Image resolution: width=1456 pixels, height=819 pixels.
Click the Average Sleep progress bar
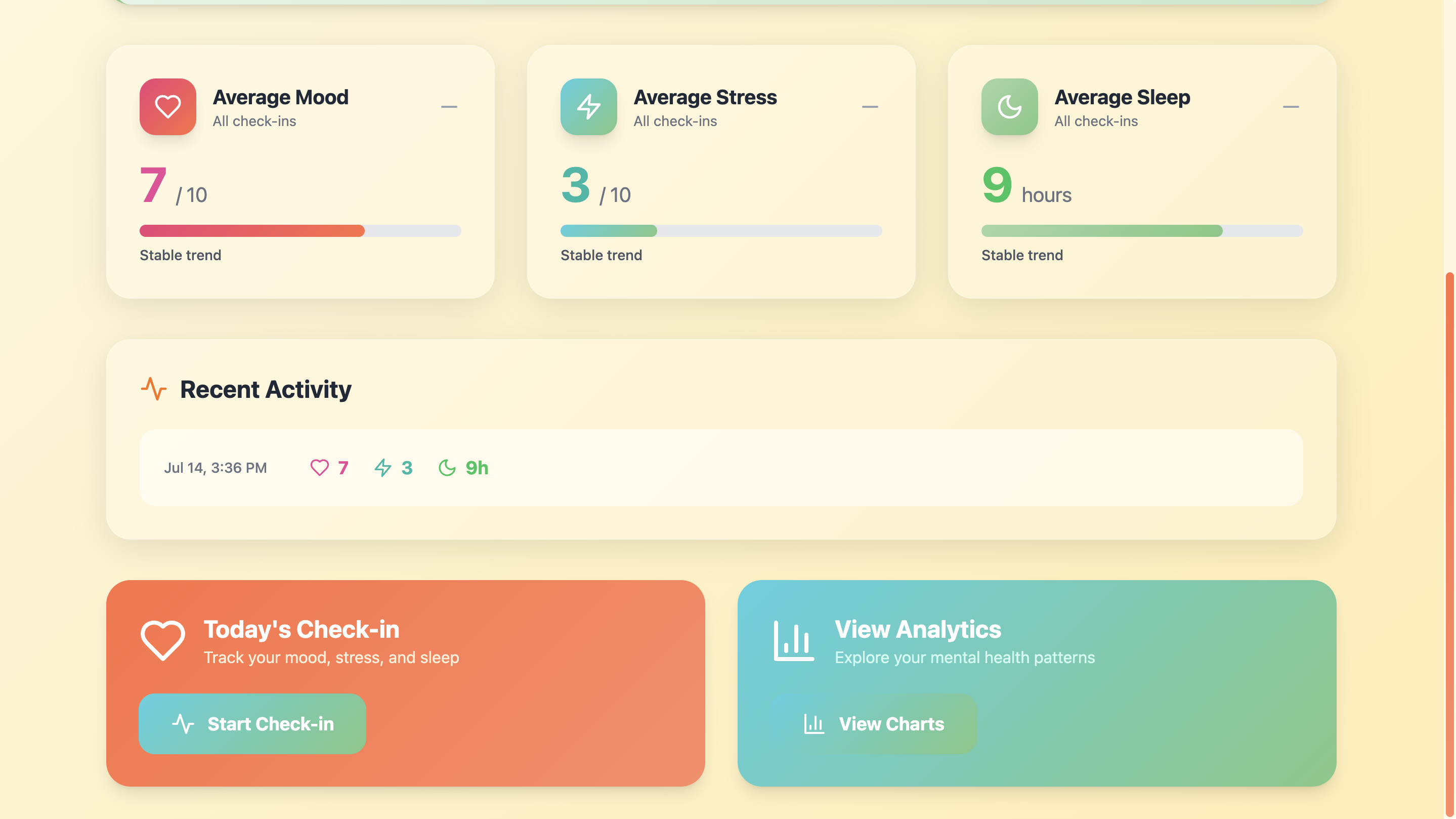click(1142, 231)
